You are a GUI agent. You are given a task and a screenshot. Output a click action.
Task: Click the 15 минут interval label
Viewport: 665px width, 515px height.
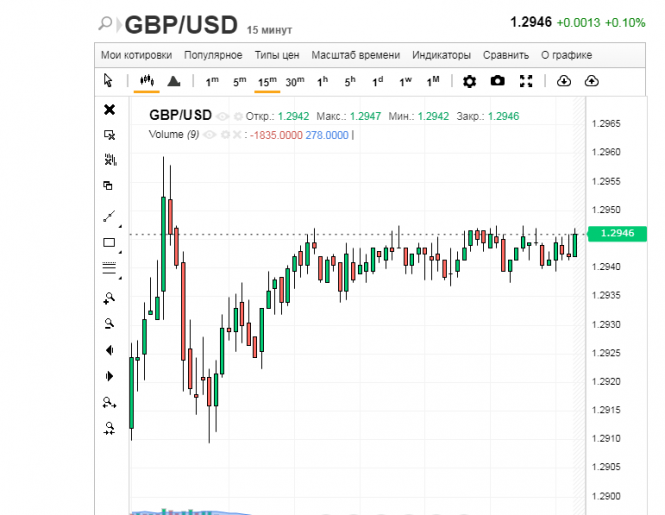coord(269,30)
